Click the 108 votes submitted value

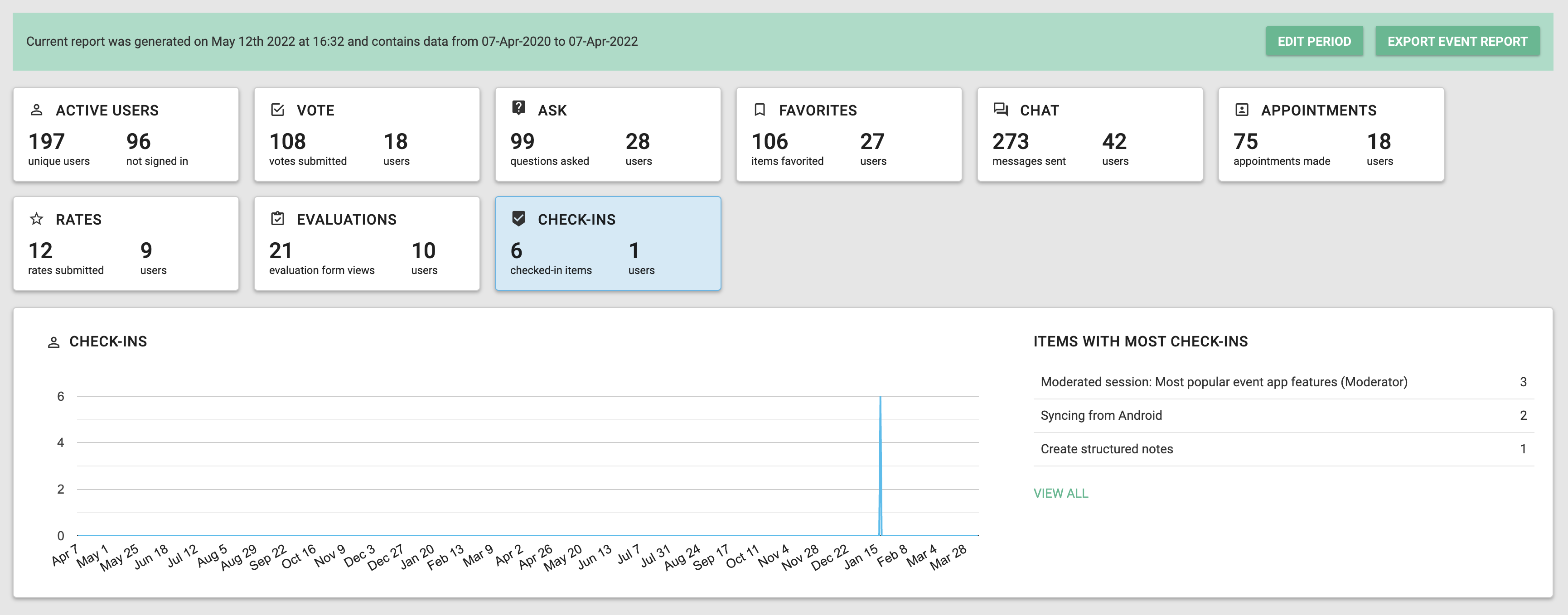(287, 142)
